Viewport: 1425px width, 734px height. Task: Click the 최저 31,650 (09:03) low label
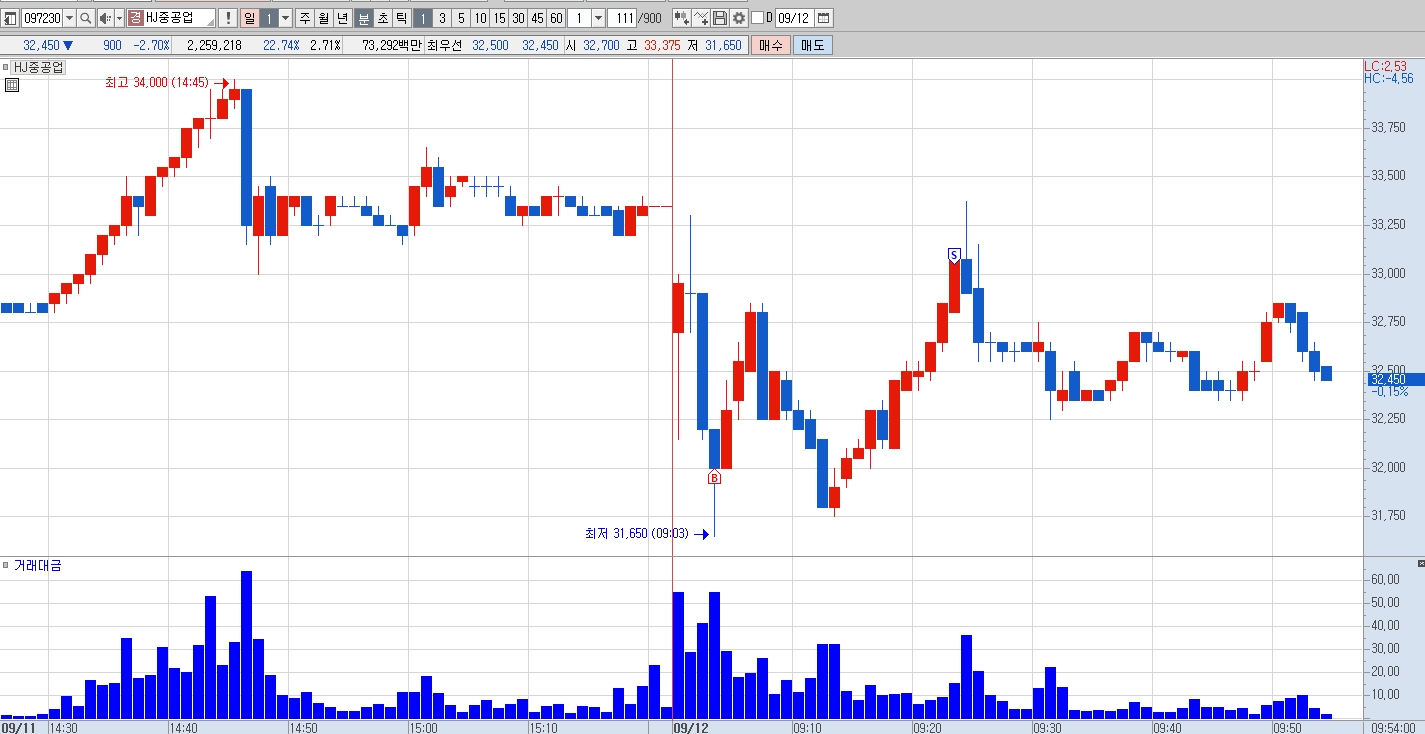(x=637, y=533)
